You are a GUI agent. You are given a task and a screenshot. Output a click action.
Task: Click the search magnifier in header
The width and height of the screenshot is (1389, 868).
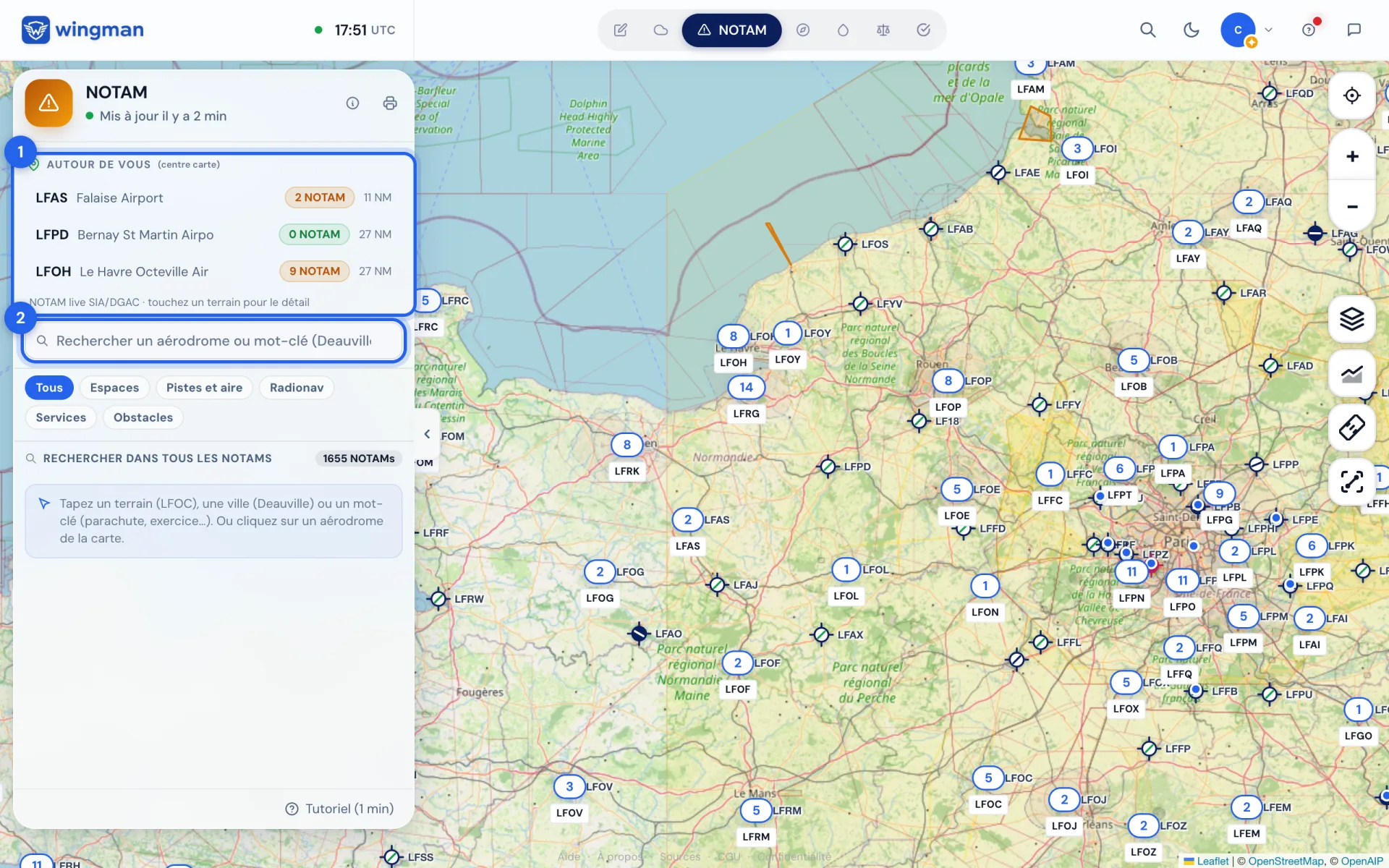(x=1147, y=30)
